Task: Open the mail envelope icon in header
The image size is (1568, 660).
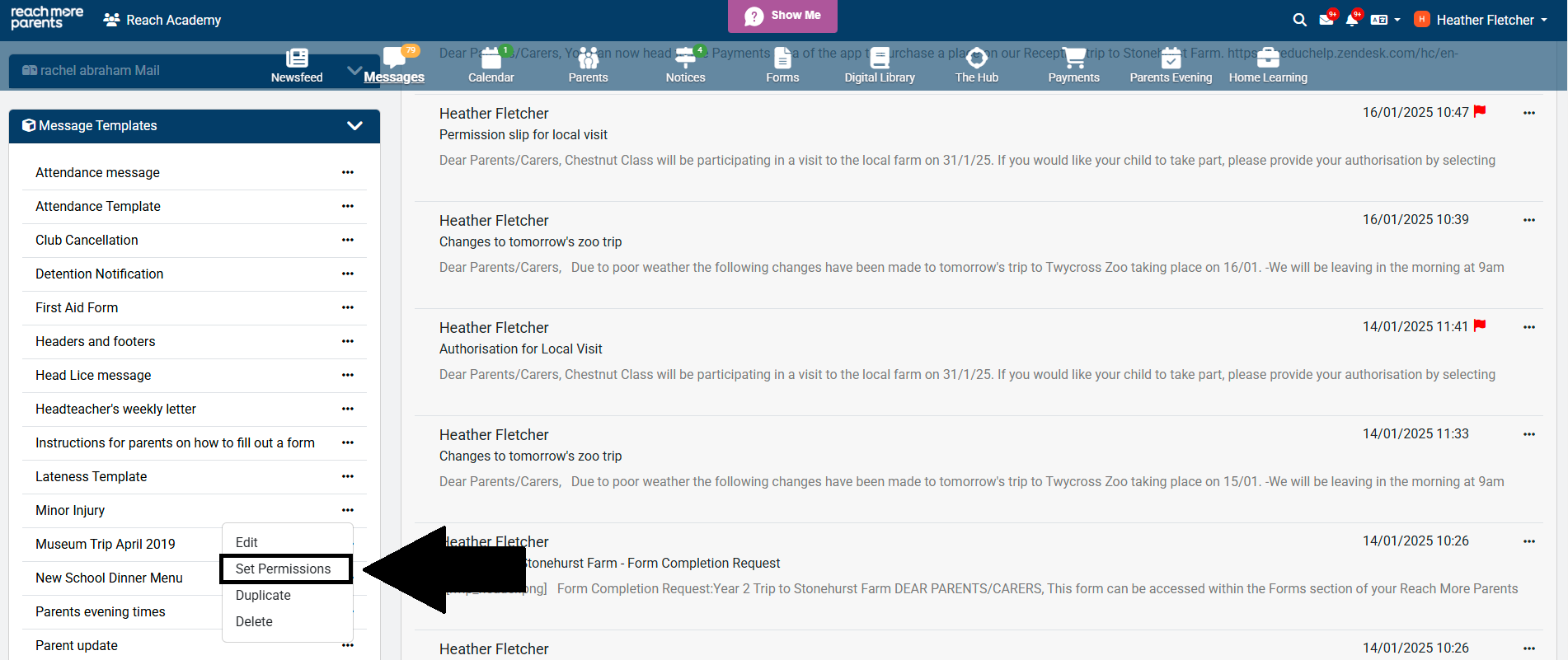Action: (x=1326, y=20)
